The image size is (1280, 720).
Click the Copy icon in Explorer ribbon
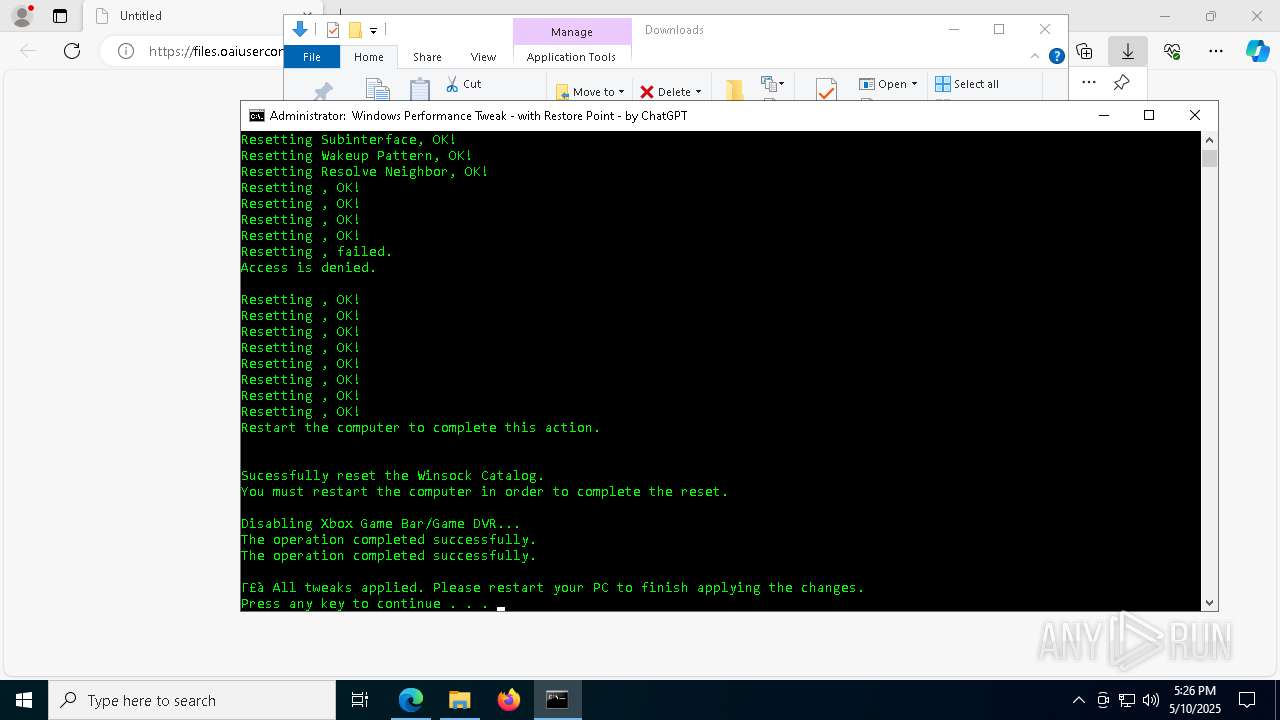(x=377, y=89)
